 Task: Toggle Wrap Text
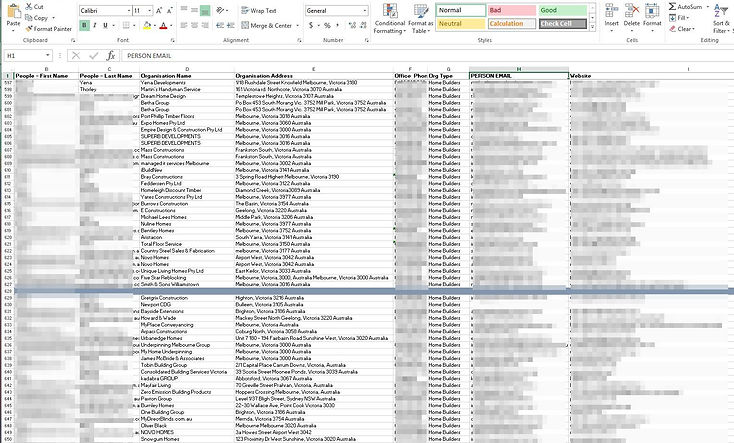tap(258, 10)
